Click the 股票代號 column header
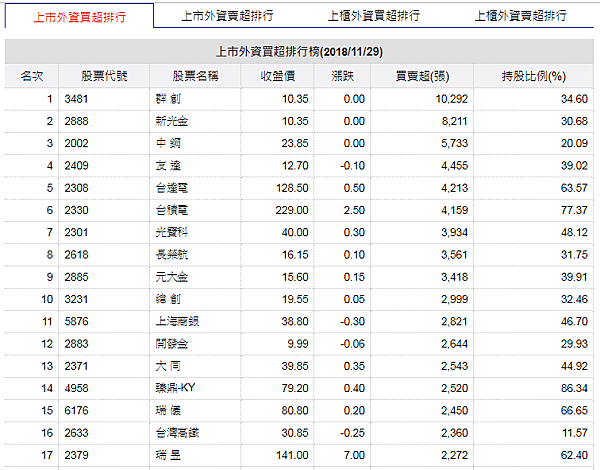Screen dimensions: 600x470 pyautogui.click(x=104, y=76)
